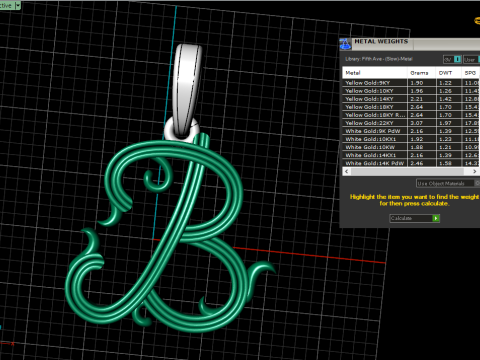
Task: Sort by the Metal column header
Action: pos(375,73)
